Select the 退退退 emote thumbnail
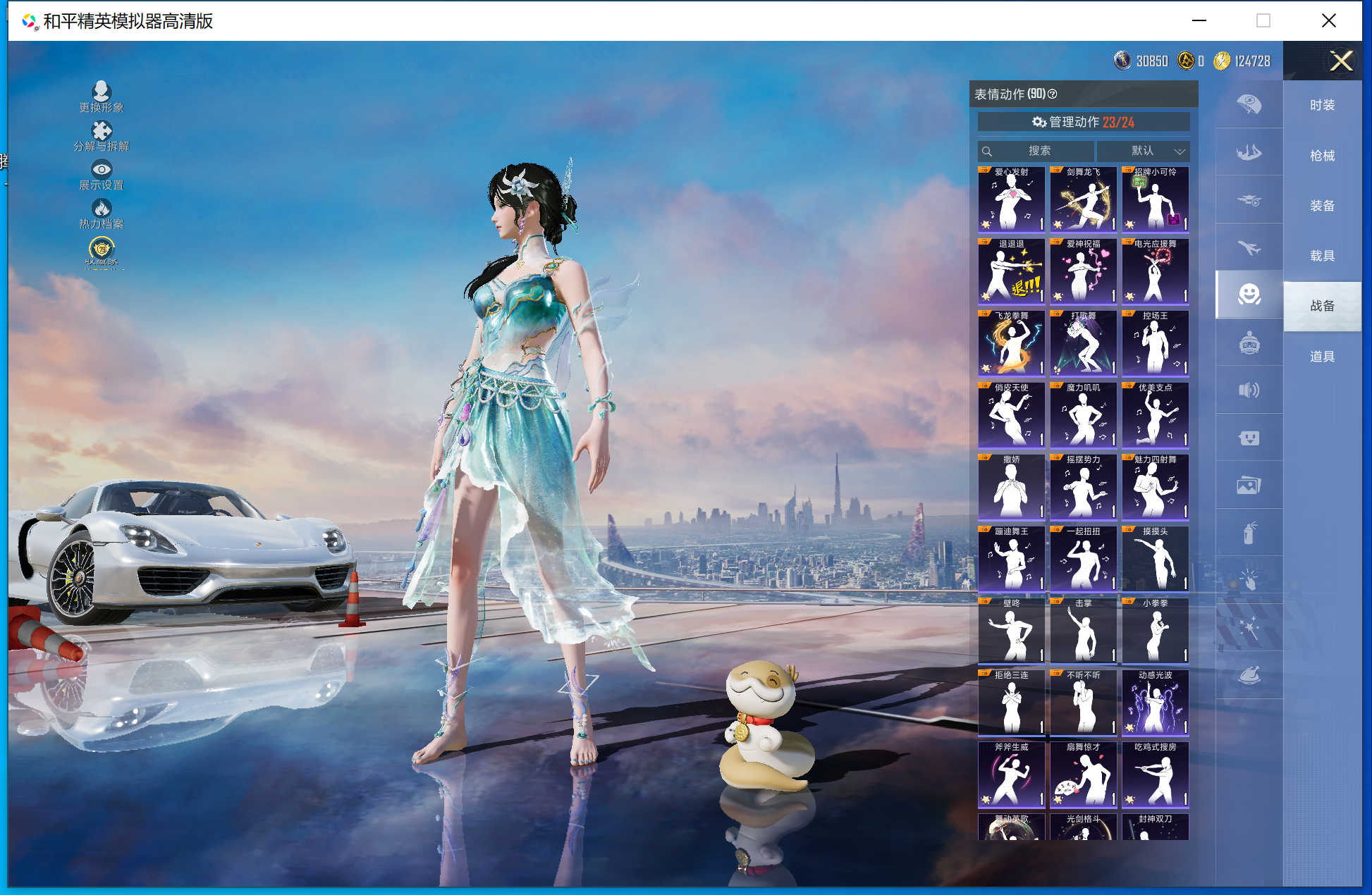Screen dimensions: 1372x895 tap(1011, 271)
